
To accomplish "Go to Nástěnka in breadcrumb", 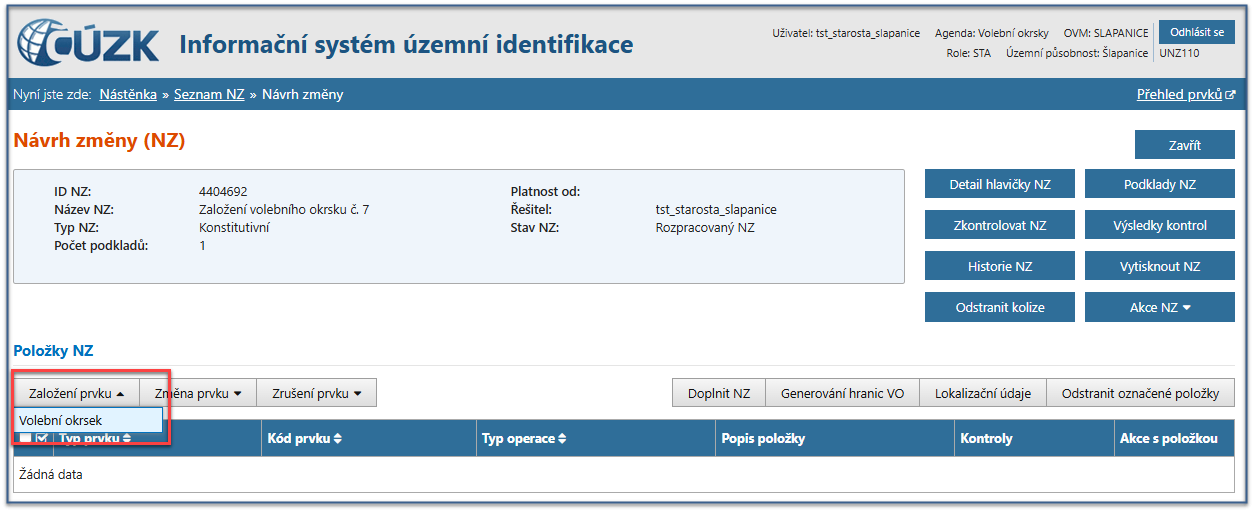I will (128, 95).
